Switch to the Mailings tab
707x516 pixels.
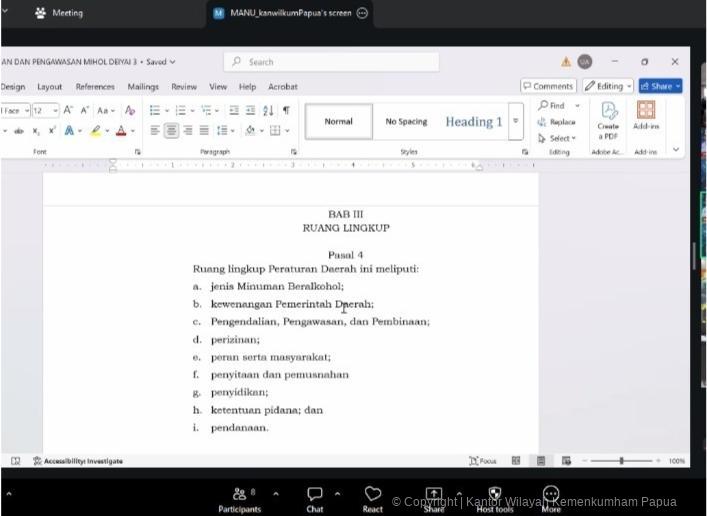tap(143, 87)
